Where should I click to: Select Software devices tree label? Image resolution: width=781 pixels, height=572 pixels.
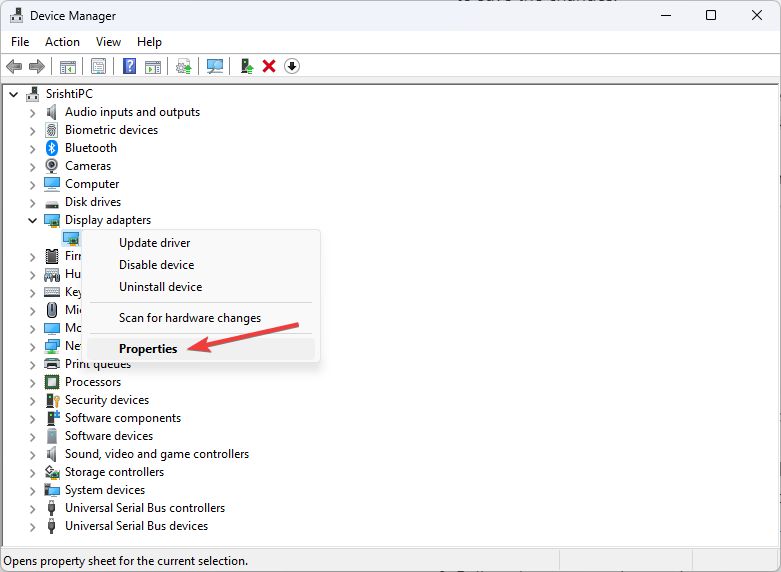109,435
